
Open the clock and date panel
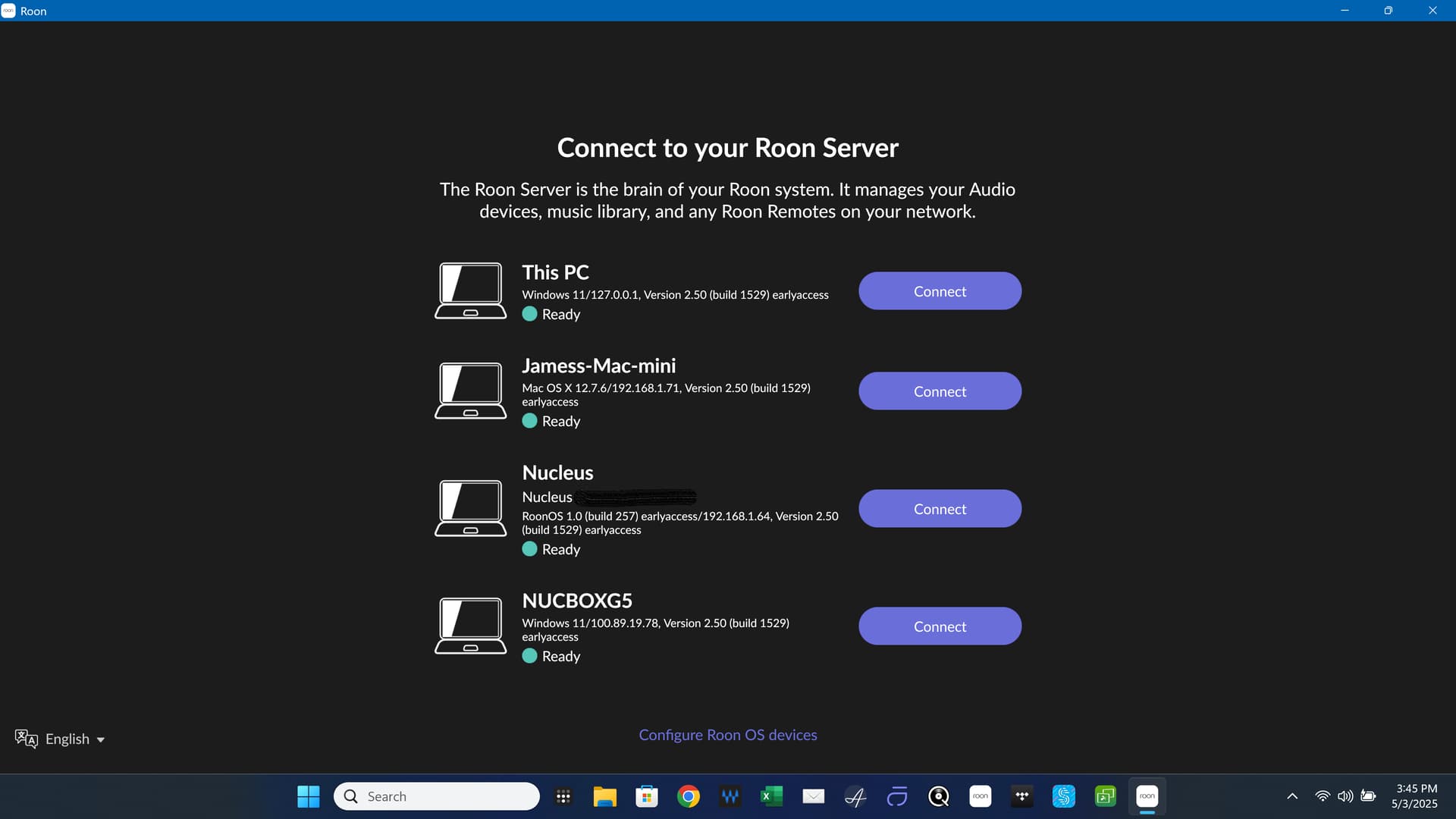1414,796
